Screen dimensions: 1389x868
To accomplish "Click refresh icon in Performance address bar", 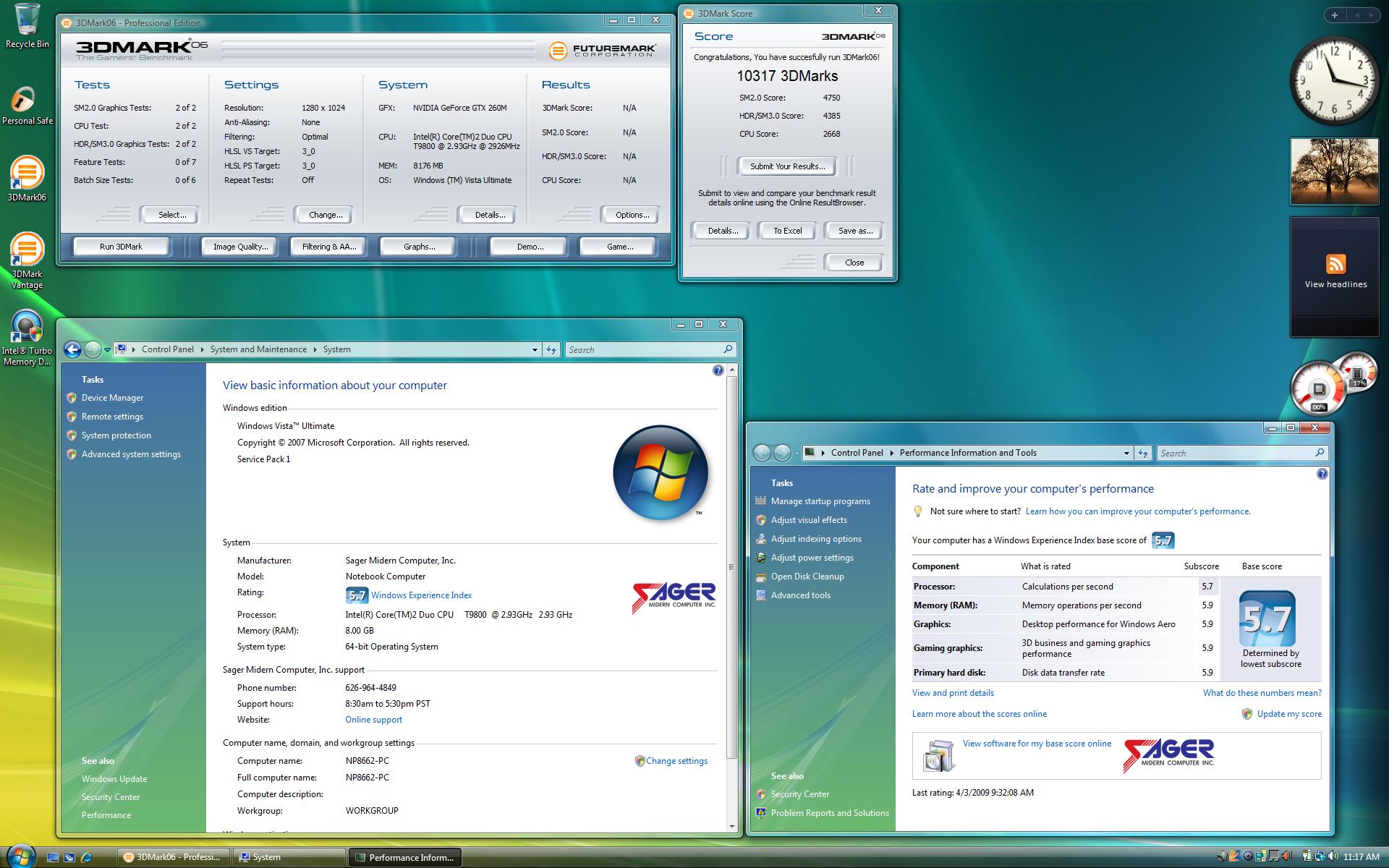I will point(1143,454).
